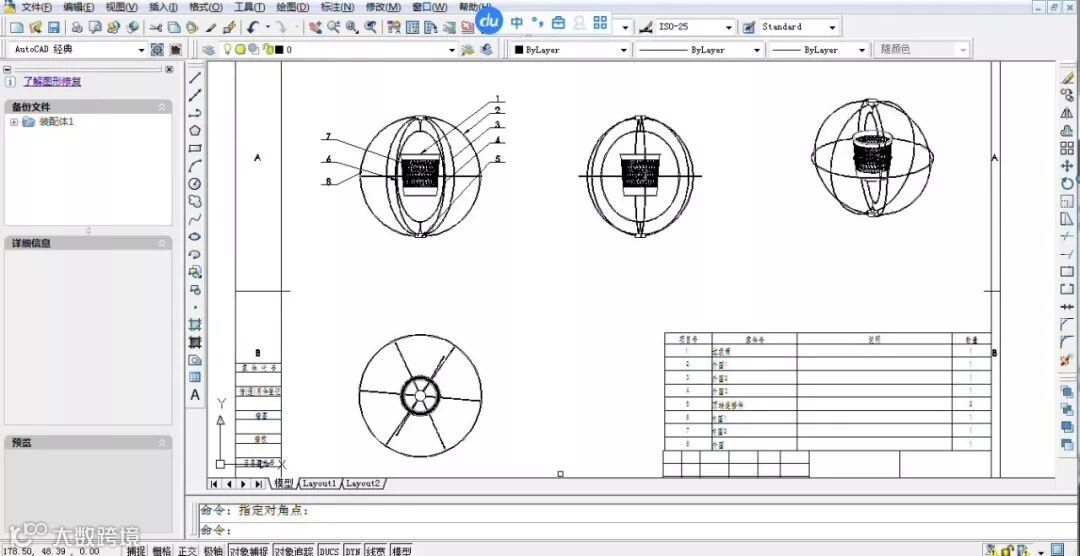Screen dimensions: 1080x556
Task: Select the Rotate modify tool
Action: [1067, 184]
